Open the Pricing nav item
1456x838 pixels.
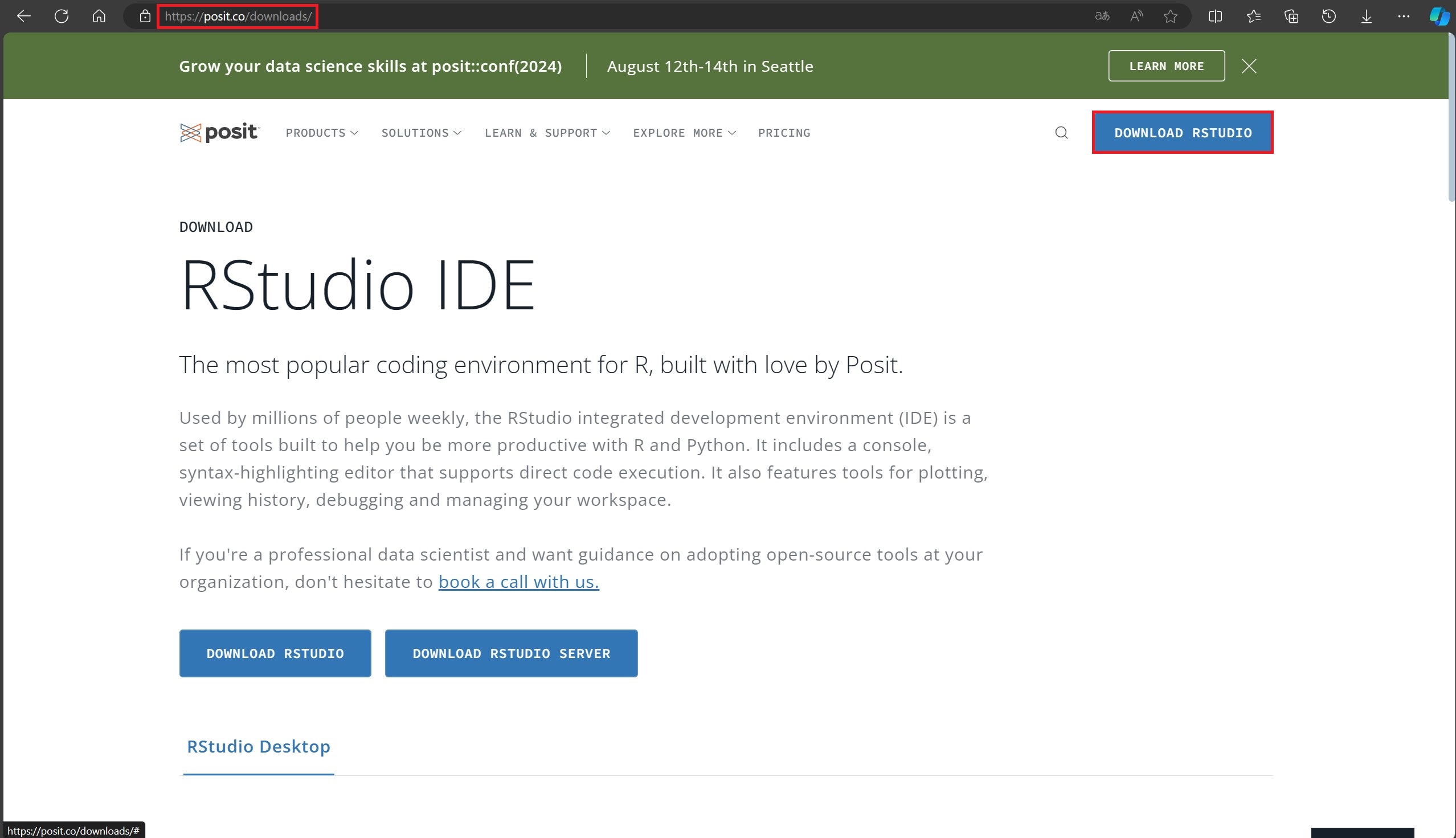point(784,133)
